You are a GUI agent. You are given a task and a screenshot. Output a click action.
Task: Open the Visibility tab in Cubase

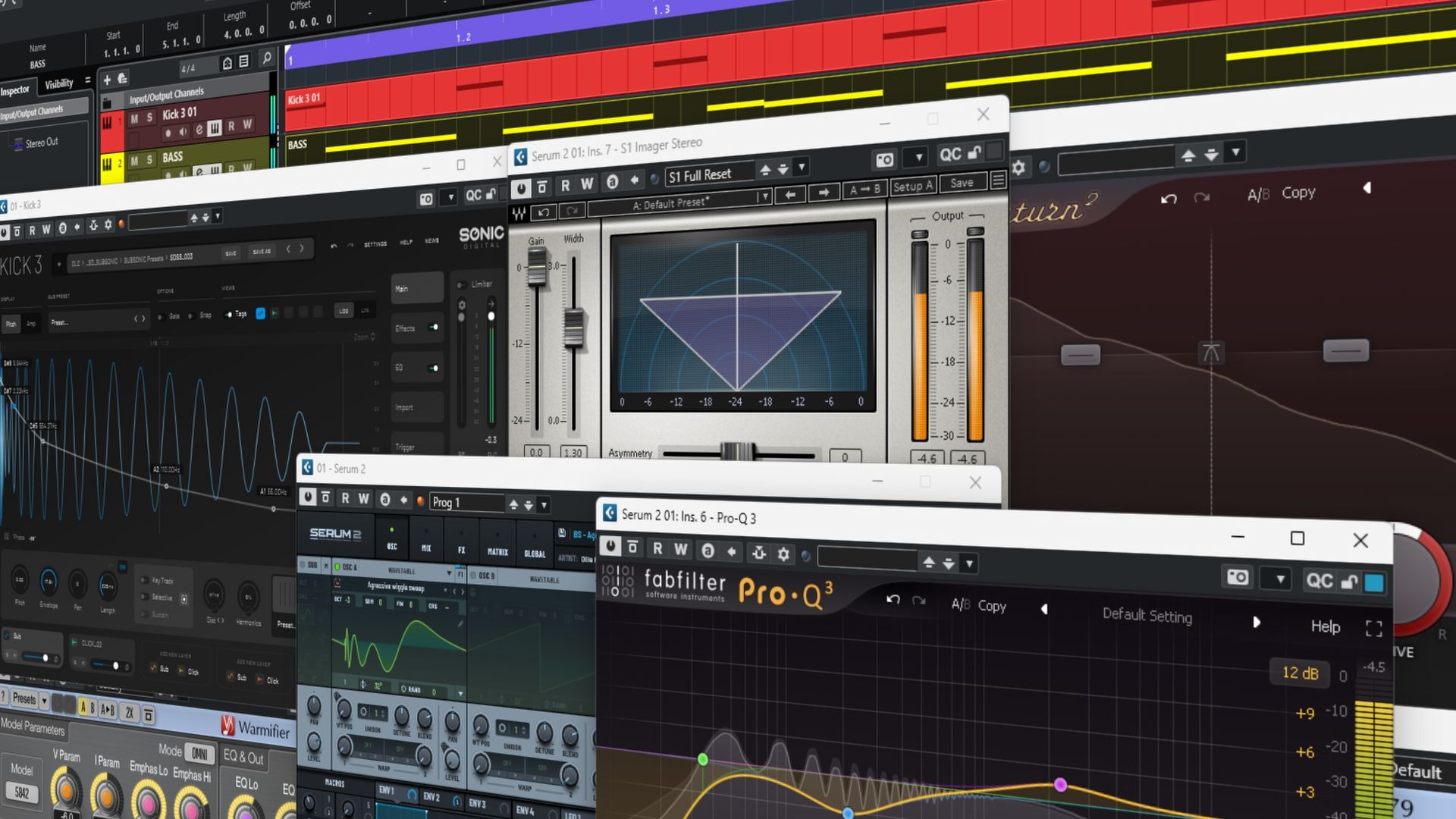pos(59,84)
